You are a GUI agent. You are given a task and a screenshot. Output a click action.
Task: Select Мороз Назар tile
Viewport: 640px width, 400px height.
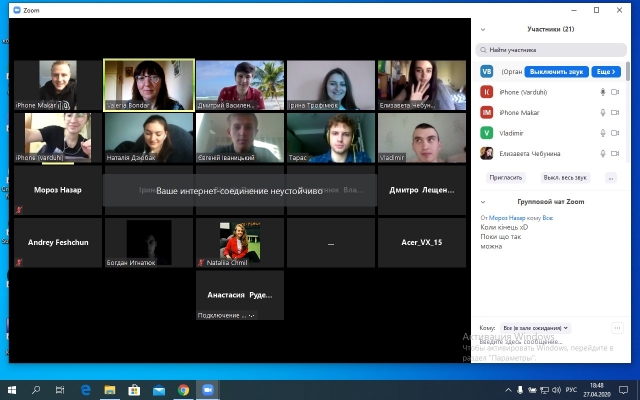click(x=58, y=190)
